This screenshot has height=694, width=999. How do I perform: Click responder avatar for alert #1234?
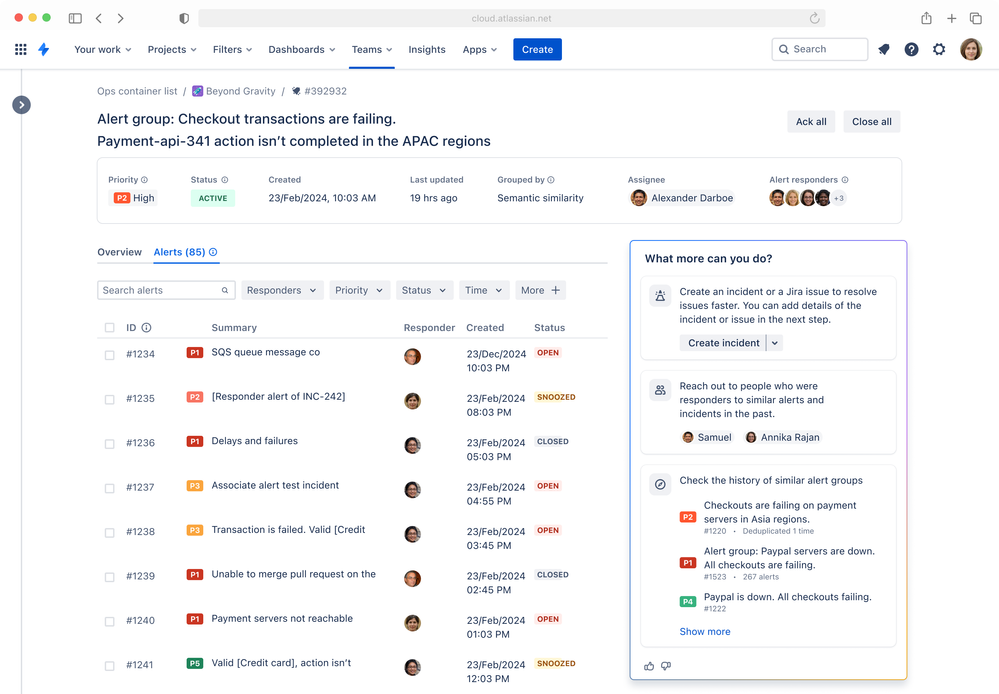tap(412, 356)
